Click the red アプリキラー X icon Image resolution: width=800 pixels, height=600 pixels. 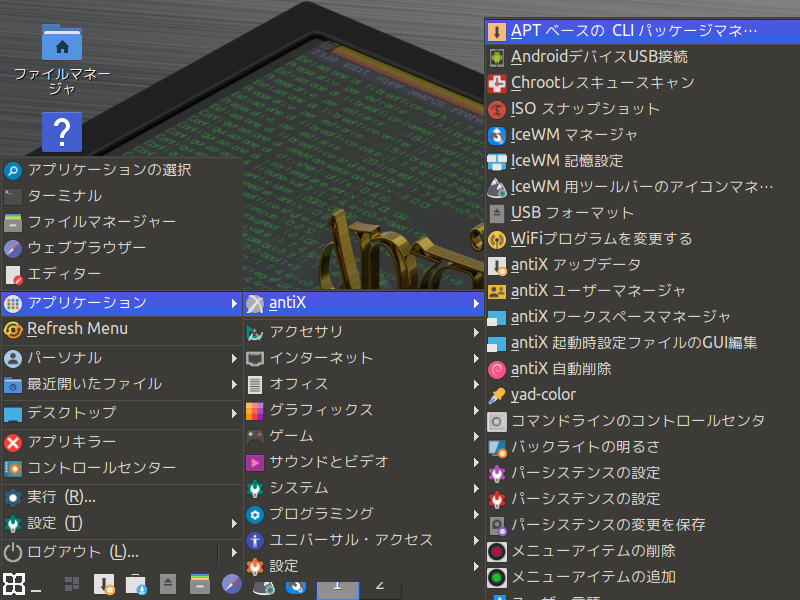[13, 442]
